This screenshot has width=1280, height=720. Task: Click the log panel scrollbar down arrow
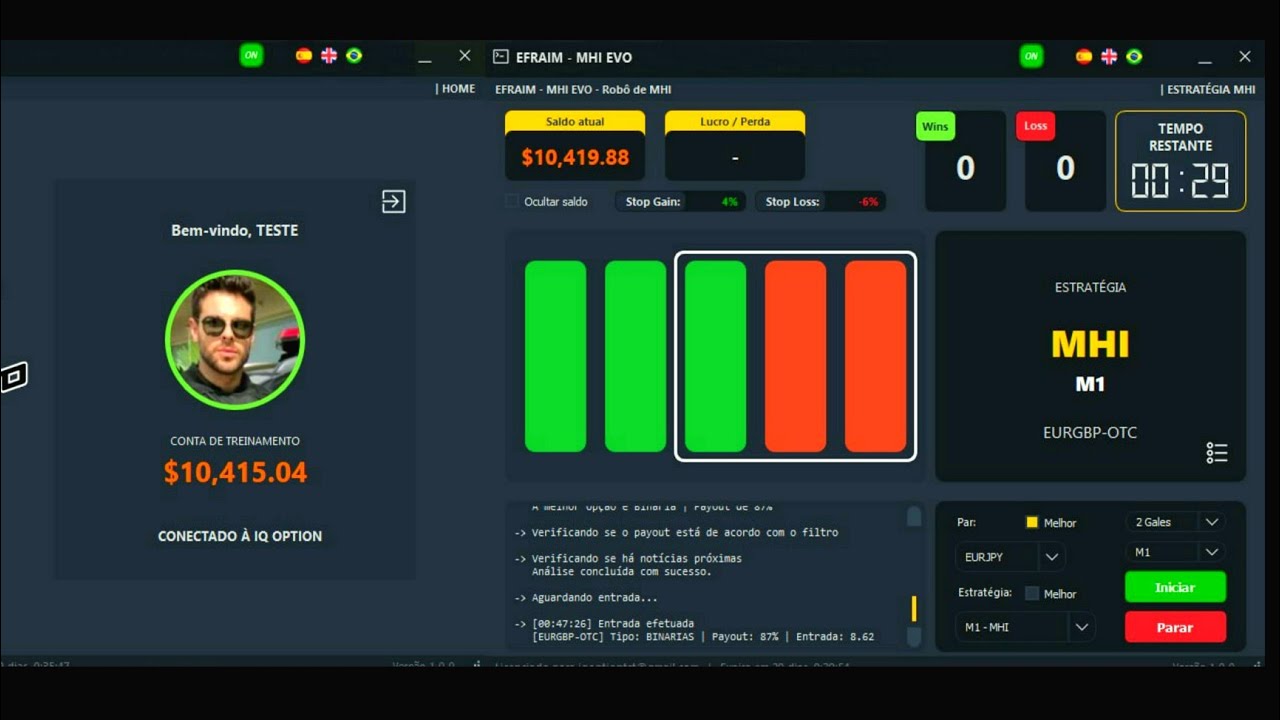click(x=914, y=636)
